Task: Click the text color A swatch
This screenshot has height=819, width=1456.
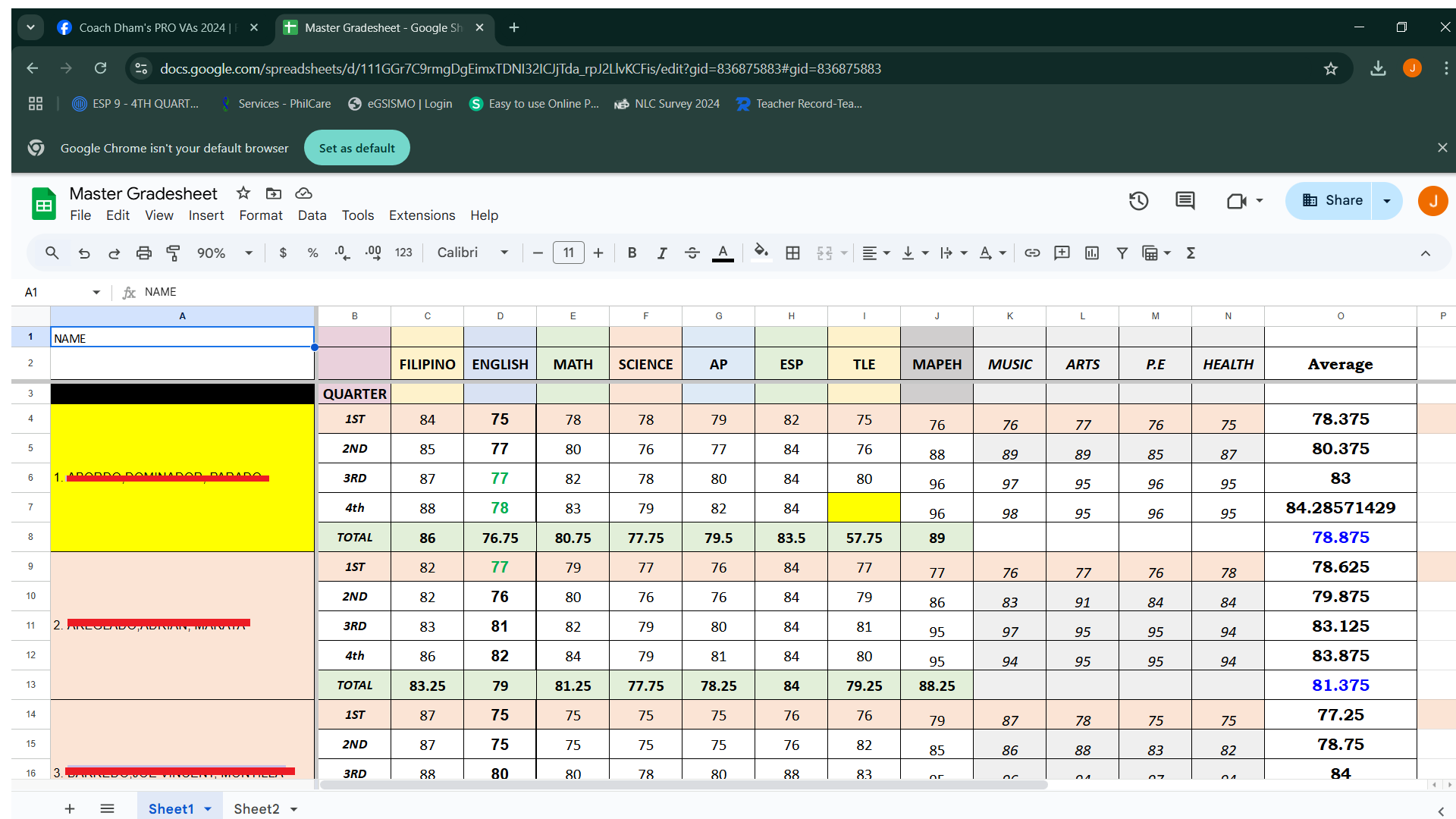Action: pos(723,253)
